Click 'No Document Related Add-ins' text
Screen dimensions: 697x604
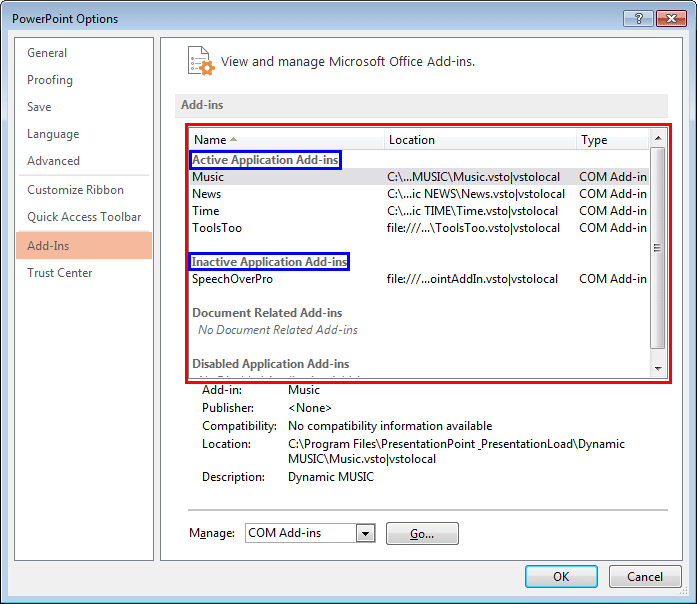click(278, 330)
